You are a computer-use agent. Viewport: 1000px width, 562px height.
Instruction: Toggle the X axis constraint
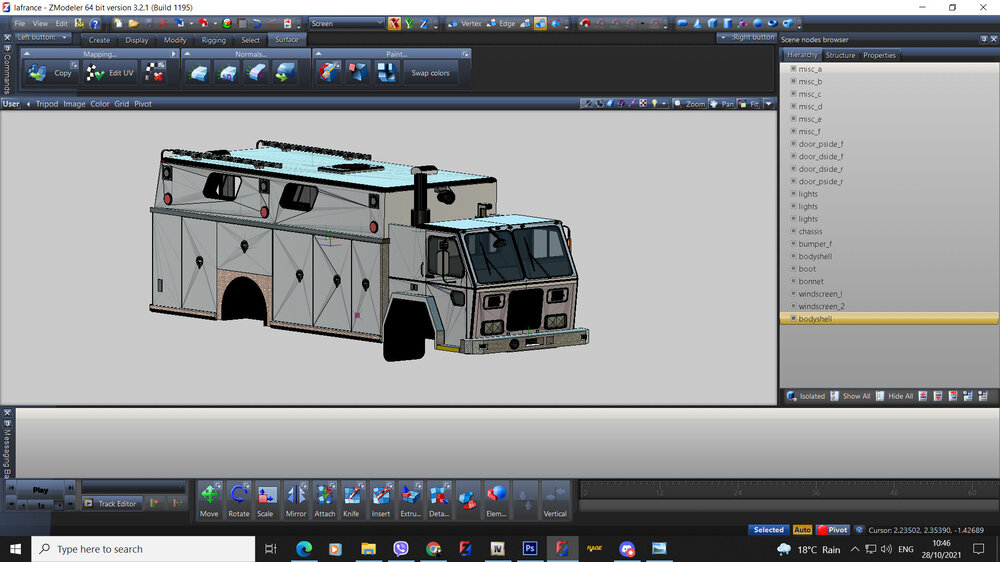[395, 23]
